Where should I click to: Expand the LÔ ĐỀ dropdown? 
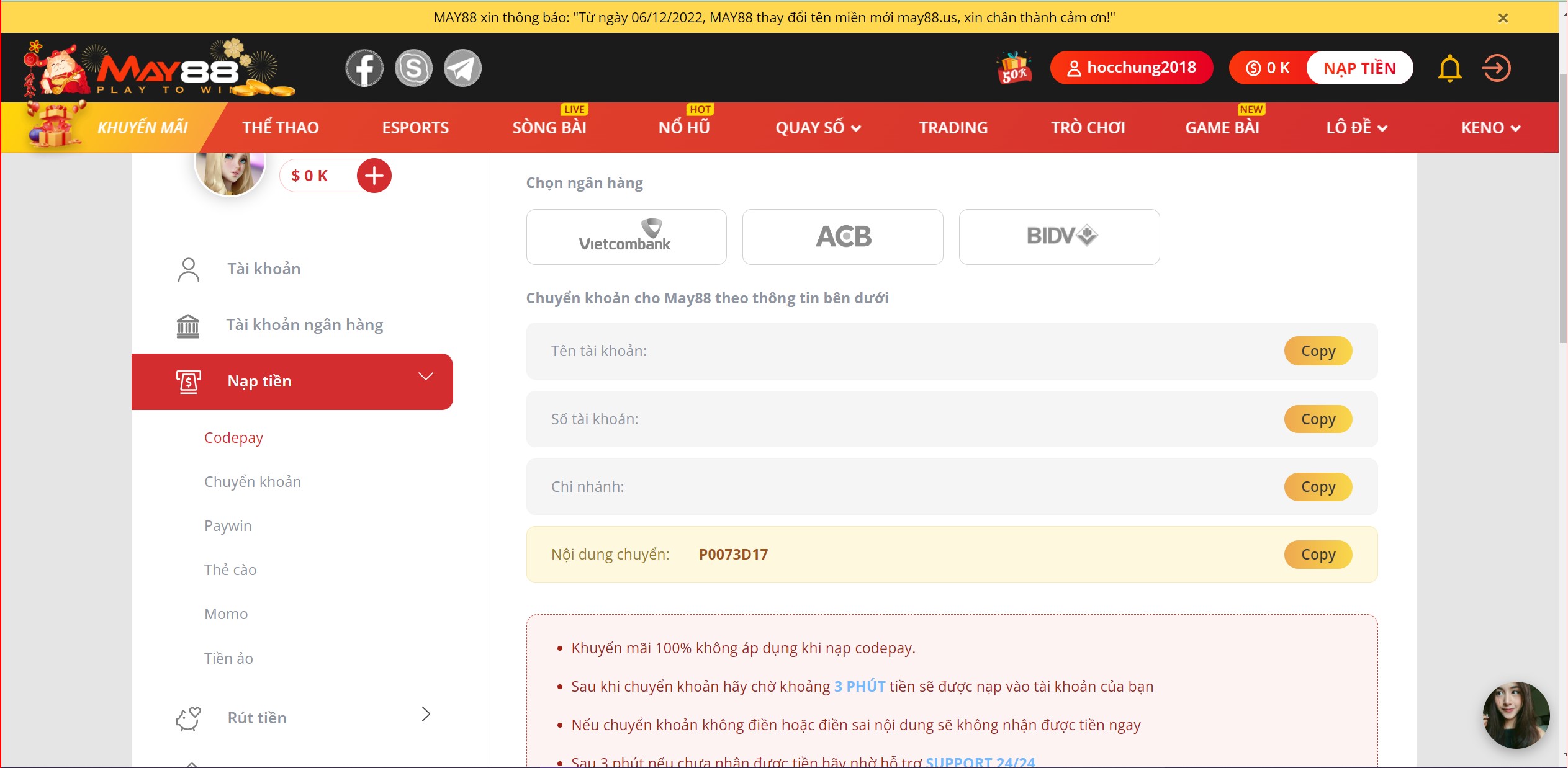click(x=1356, y=128)
